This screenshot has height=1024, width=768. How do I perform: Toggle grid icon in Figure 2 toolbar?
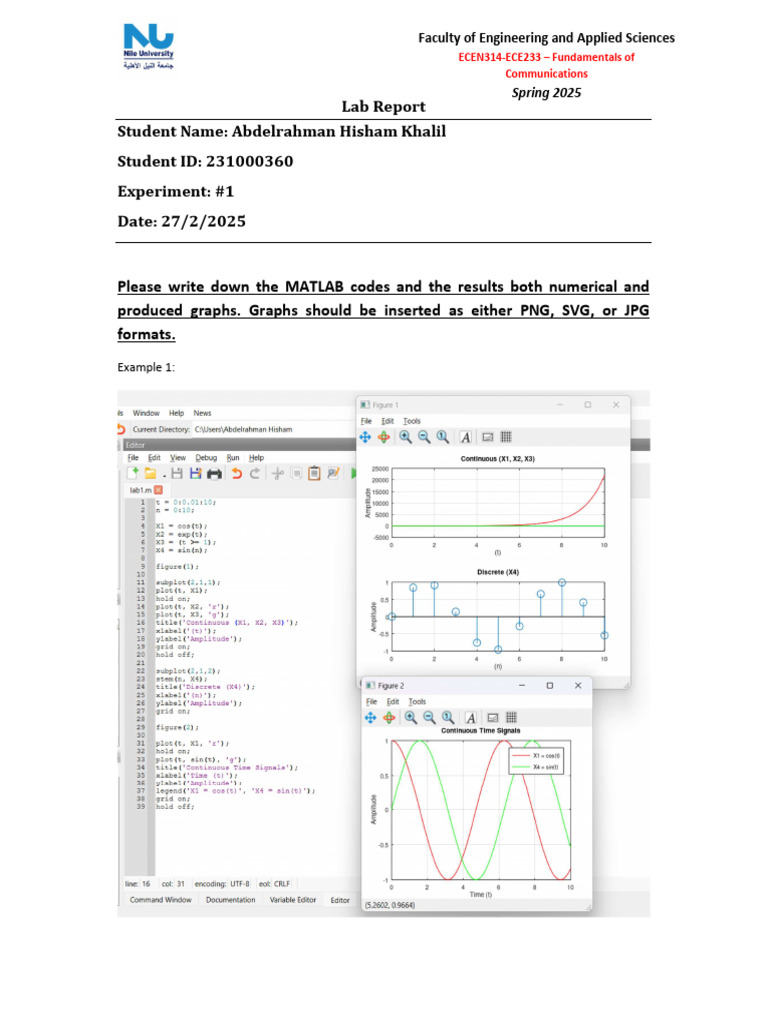click(x=511, y=718)
